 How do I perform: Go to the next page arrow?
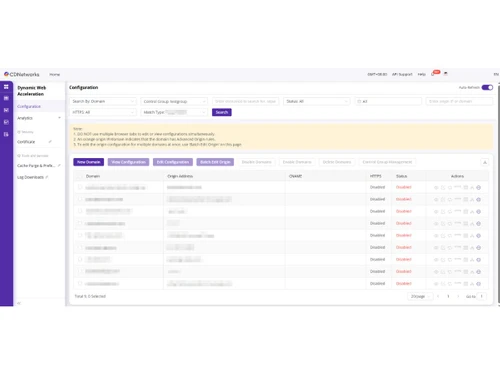[458, 296]
